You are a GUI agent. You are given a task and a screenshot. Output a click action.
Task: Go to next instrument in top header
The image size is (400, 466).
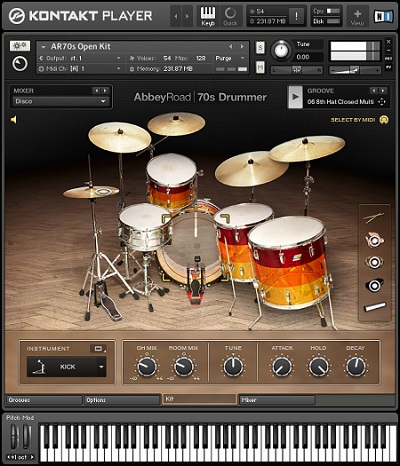tap(187, 16)
